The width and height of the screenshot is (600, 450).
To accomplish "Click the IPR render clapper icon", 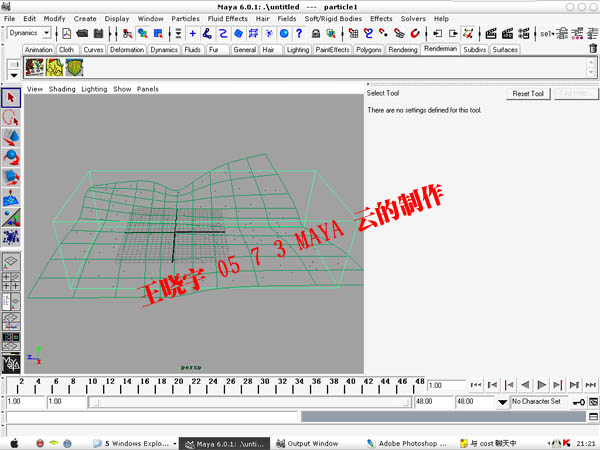I will pyautogui.click(x=507, y=33).
